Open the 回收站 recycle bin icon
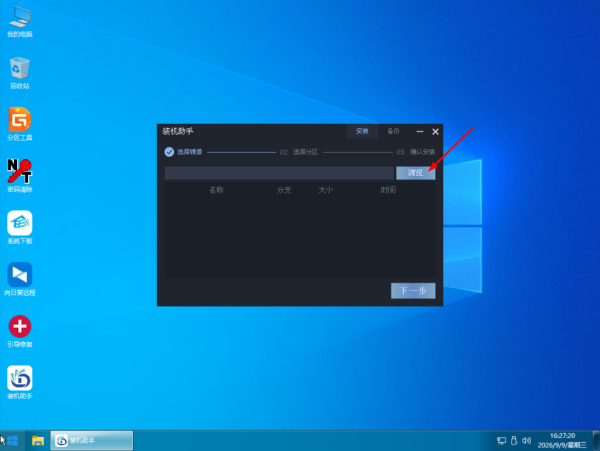Image resolution: width=600 pixels, height=451 pixels. click(x=20, y=73)
